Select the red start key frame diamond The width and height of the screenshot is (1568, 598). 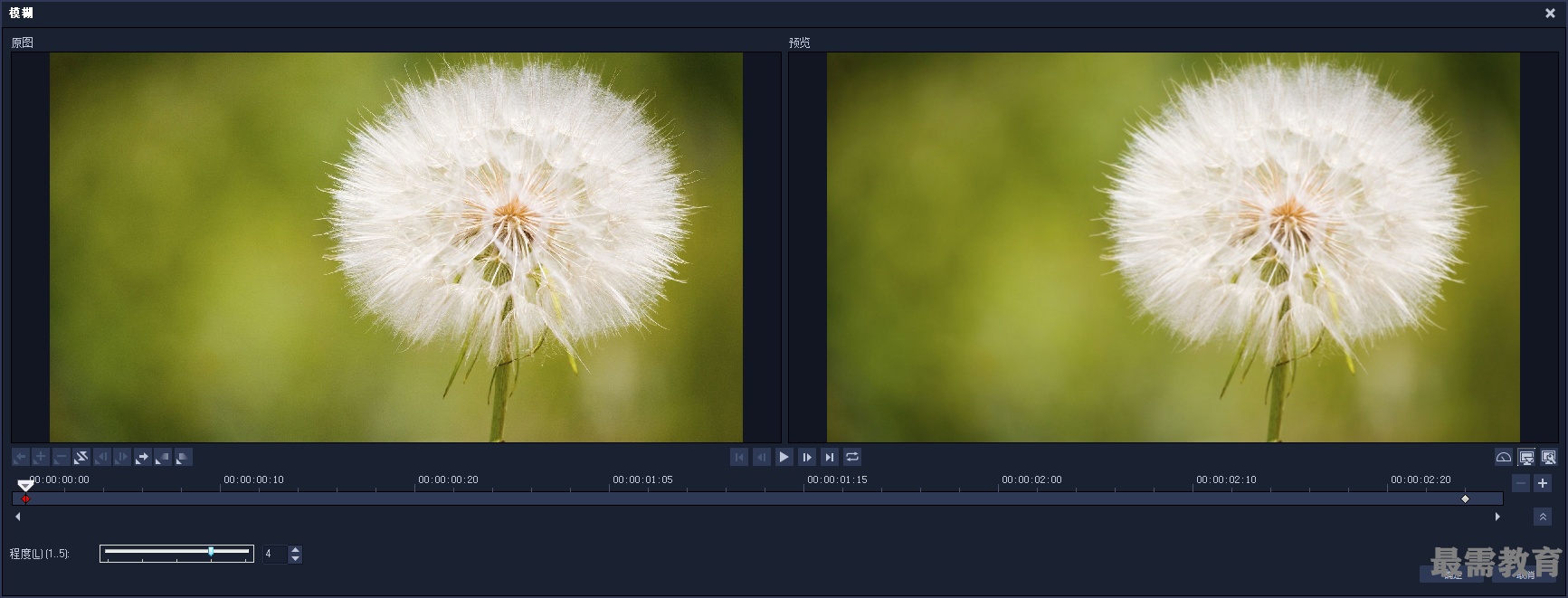(x=25, y=499)
